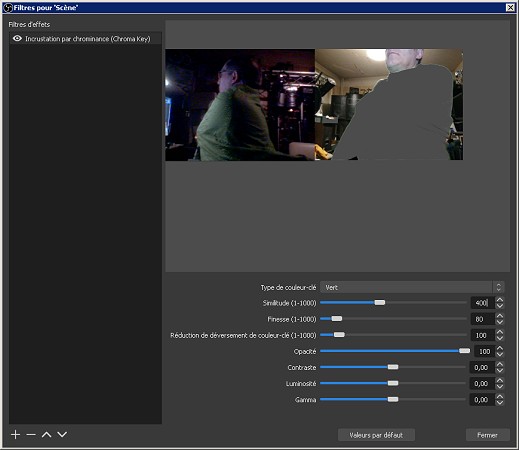
Task: Move filter down with arrow icon
Action: (x=62, y=435)
